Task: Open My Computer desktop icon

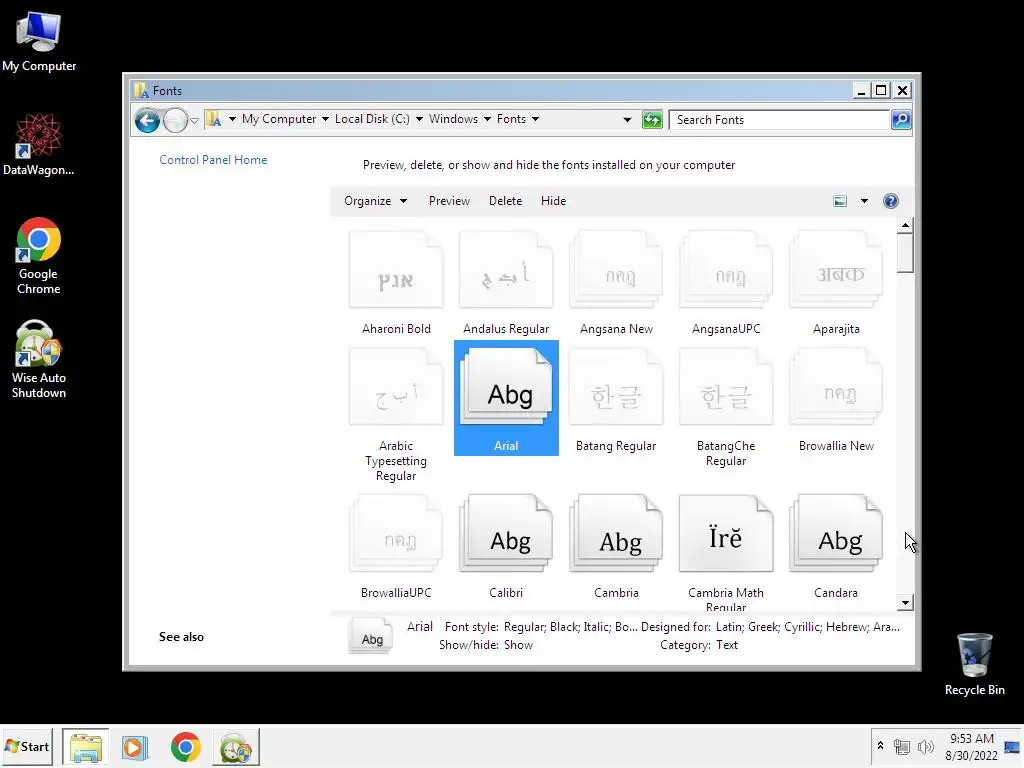Action: coord(39,42)
